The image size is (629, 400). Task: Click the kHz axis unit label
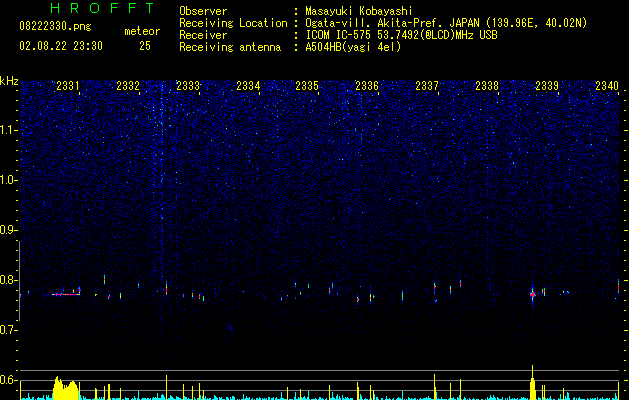pyautogui.click(x=9, y=81)
